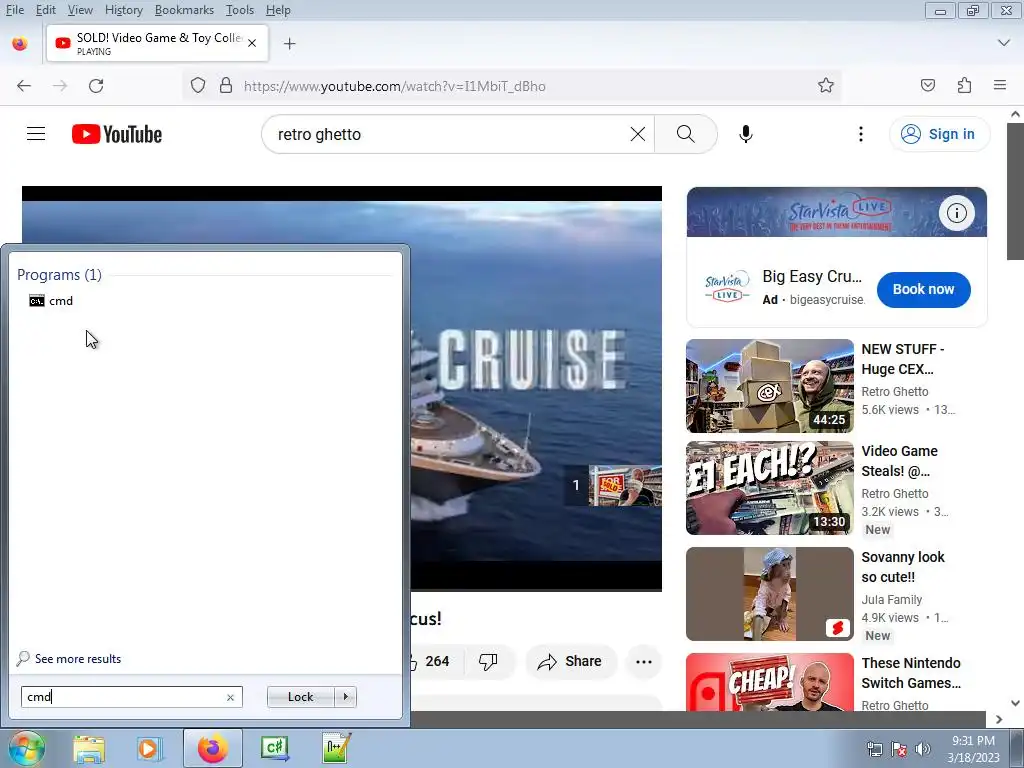
Task: Open YouTube settings three-dot menu
Action: tap(861, 134)
